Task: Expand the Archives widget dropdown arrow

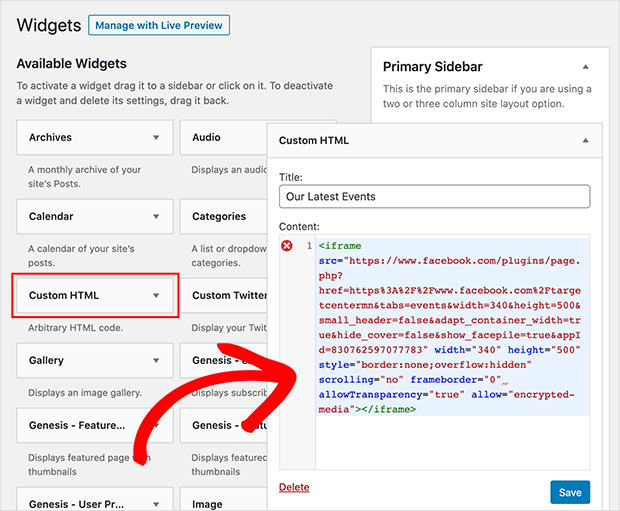Action: coord(156,138)
